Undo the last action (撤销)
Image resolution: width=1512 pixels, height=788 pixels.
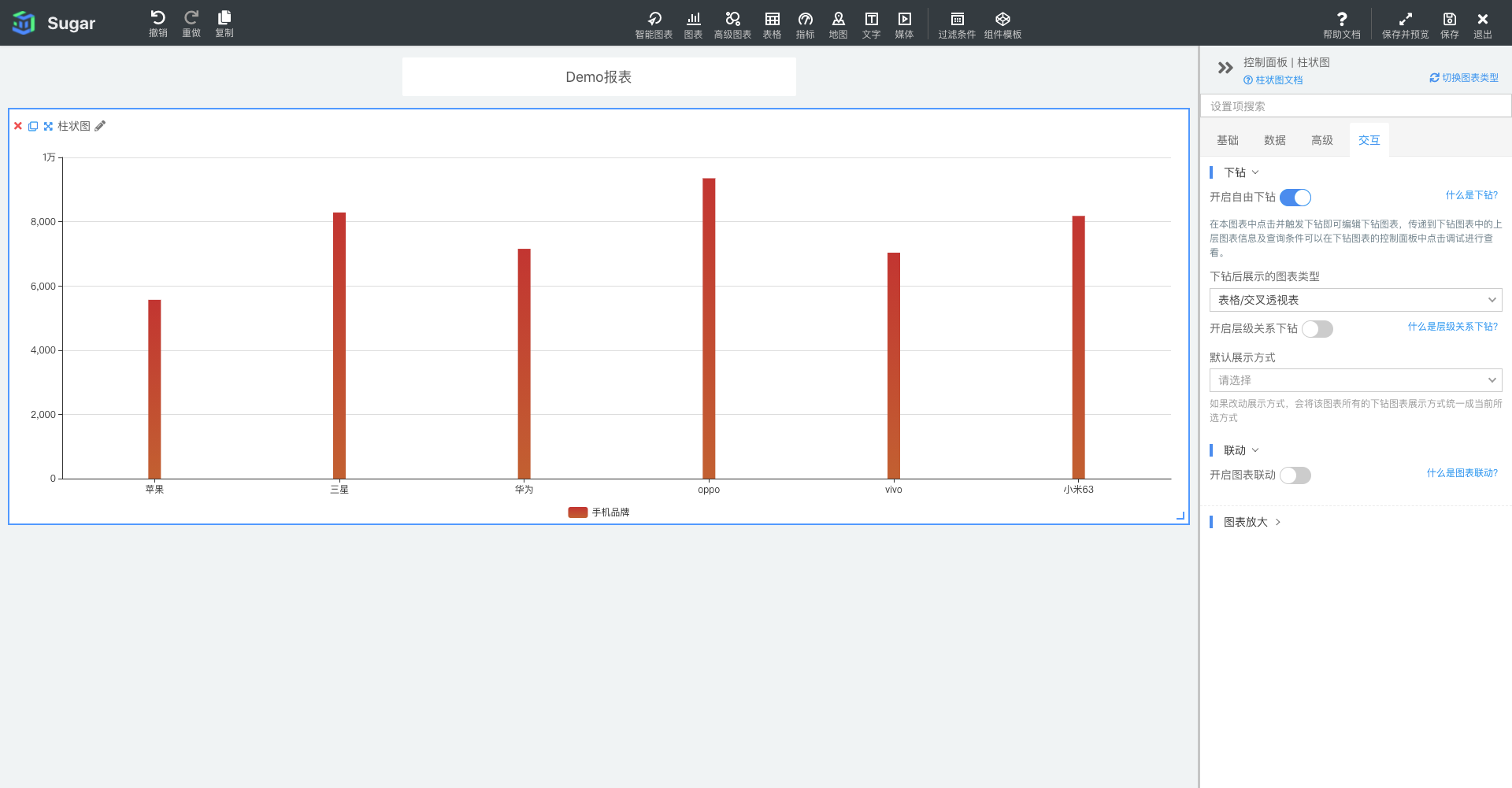click(158, 24)
